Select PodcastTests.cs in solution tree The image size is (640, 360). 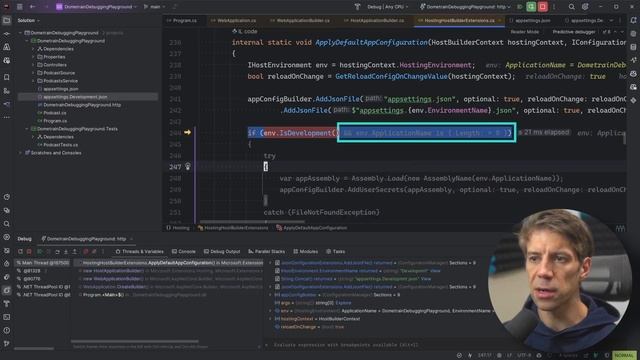[x=60, y=145]
